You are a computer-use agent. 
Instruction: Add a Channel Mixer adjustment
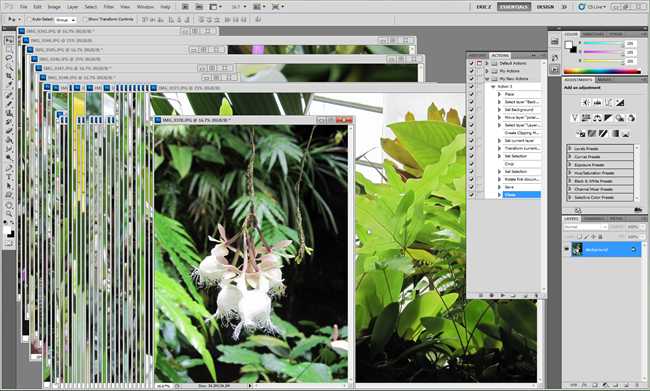click(631, 118)
